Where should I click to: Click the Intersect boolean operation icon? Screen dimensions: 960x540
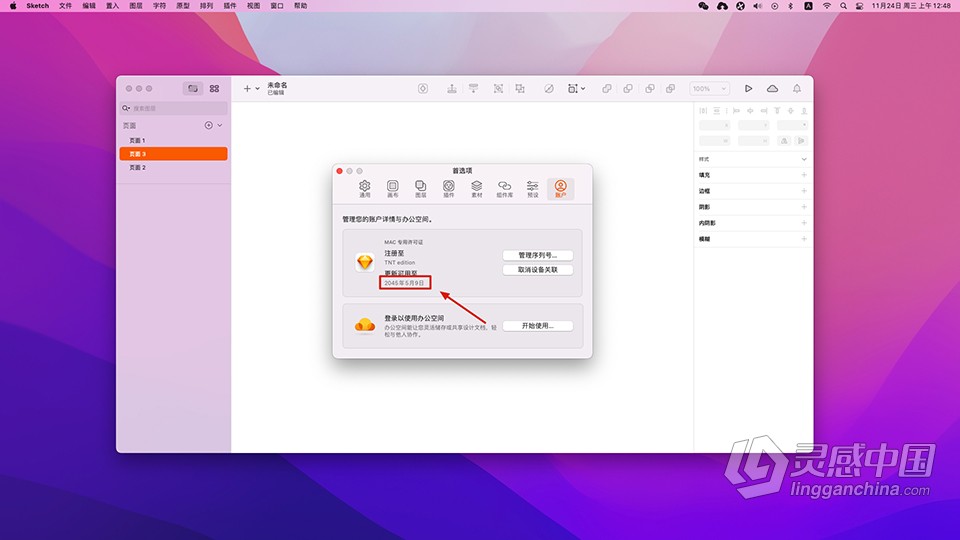pyautogui.click(x=650, y=89)
